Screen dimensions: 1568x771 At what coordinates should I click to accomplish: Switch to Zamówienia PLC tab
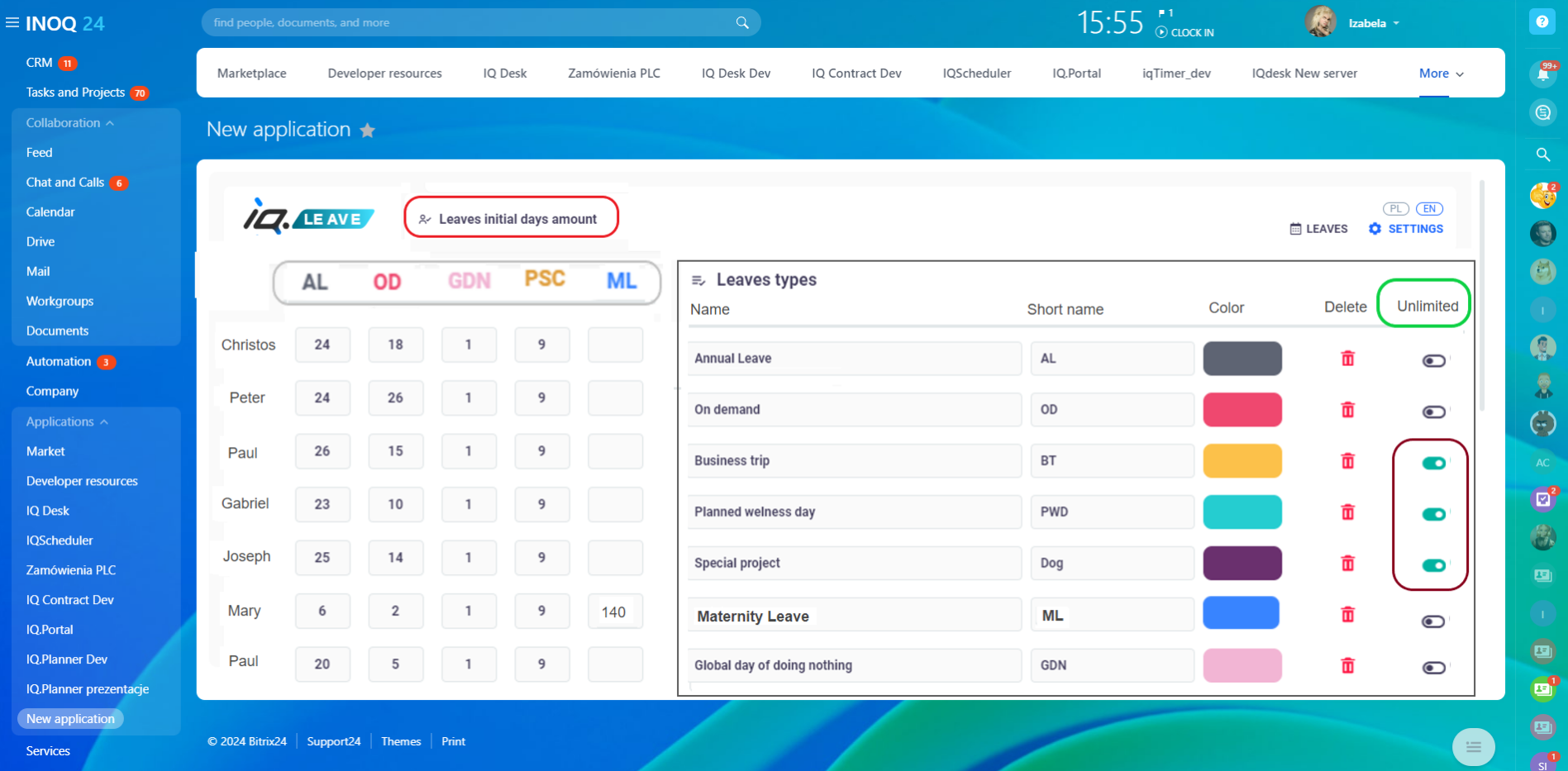[614, 74]
